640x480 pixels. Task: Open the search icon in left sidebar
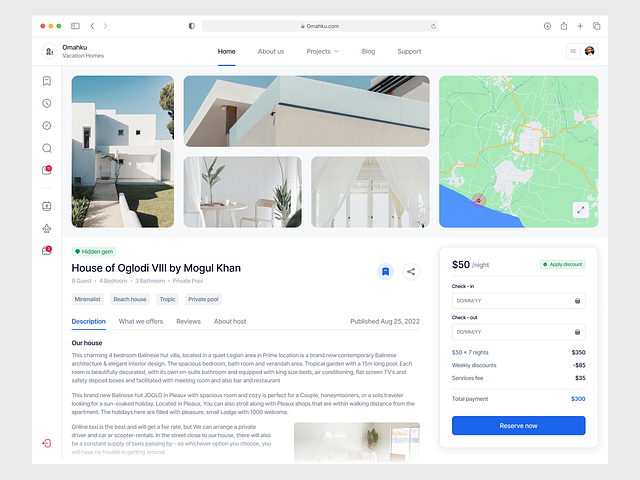47,148
